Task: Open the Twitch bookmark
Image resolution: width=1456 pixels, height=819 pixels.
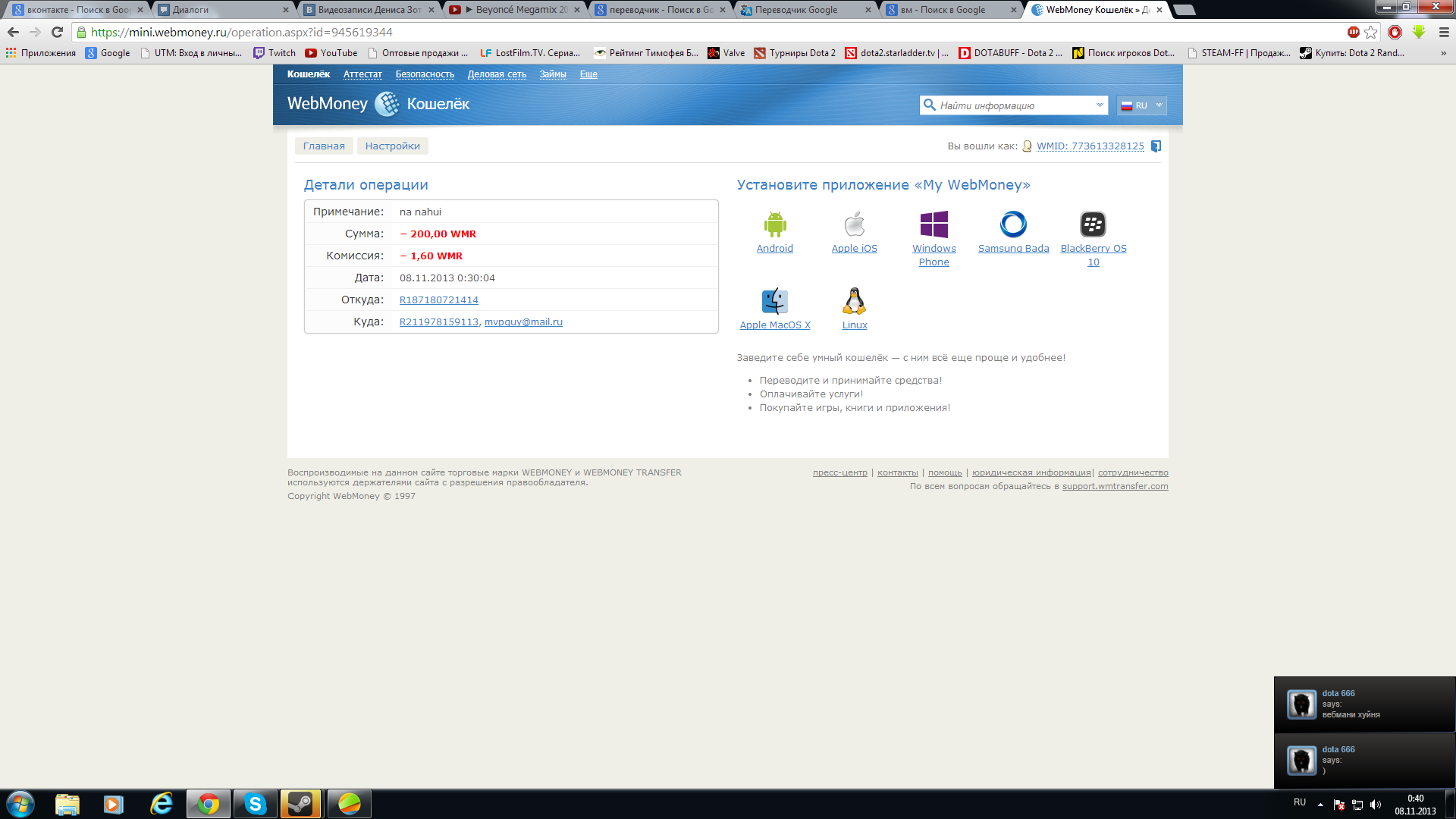Action: [275, 53]
